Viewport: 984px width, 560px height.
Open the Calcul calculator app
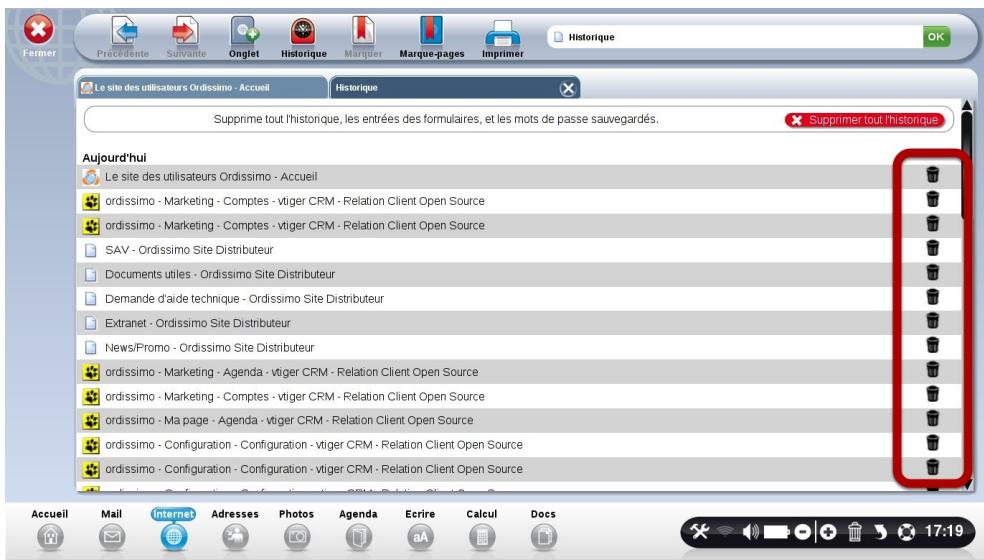pyautogui.click(x=481, y=537)
